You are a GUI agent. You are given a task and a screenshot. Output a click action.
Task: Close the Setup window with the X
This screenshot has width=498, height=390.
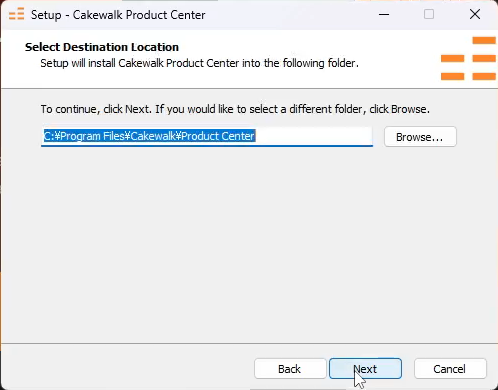pyautogui.click(x=475, y=14)
